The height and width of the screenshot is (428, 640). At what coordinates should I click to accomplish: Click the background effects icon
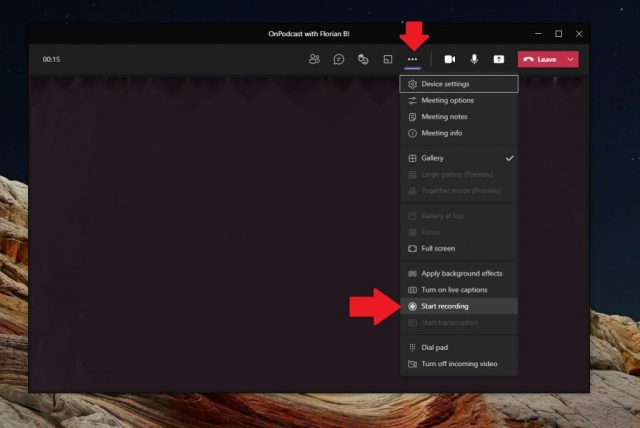[x=412, y=274]
